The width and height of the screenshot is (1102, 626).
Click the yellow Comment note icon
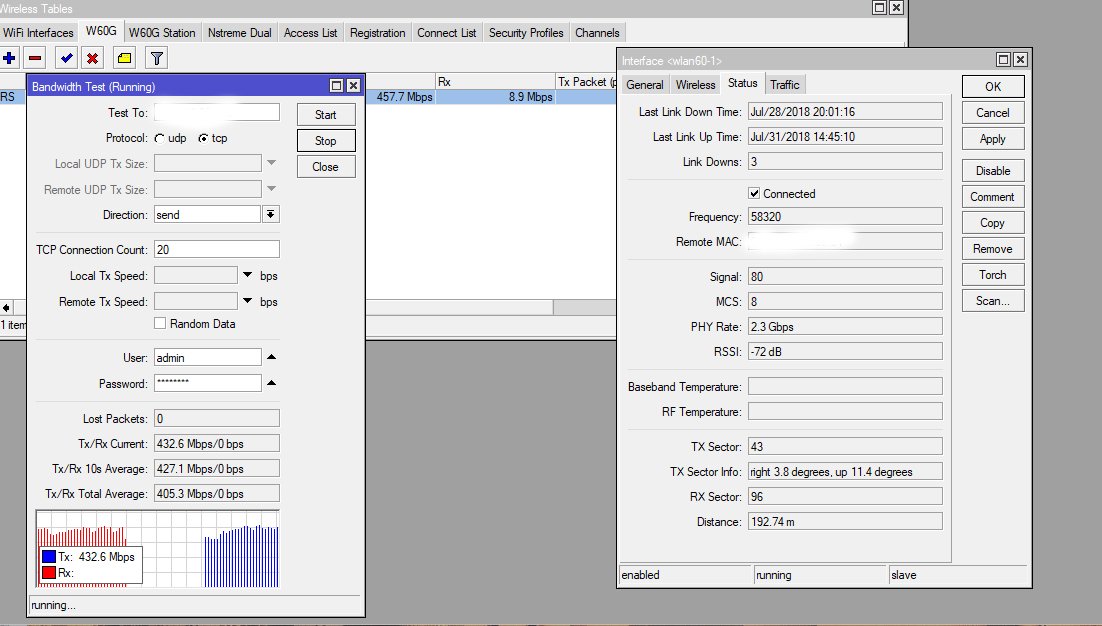pyautogui.click(x=124, y=58)
